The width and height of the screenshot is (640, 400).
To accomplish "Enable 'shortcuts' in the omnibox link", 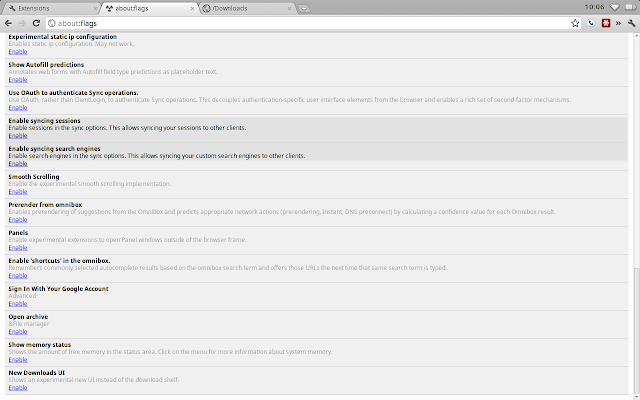I will (x=18, y=276).
